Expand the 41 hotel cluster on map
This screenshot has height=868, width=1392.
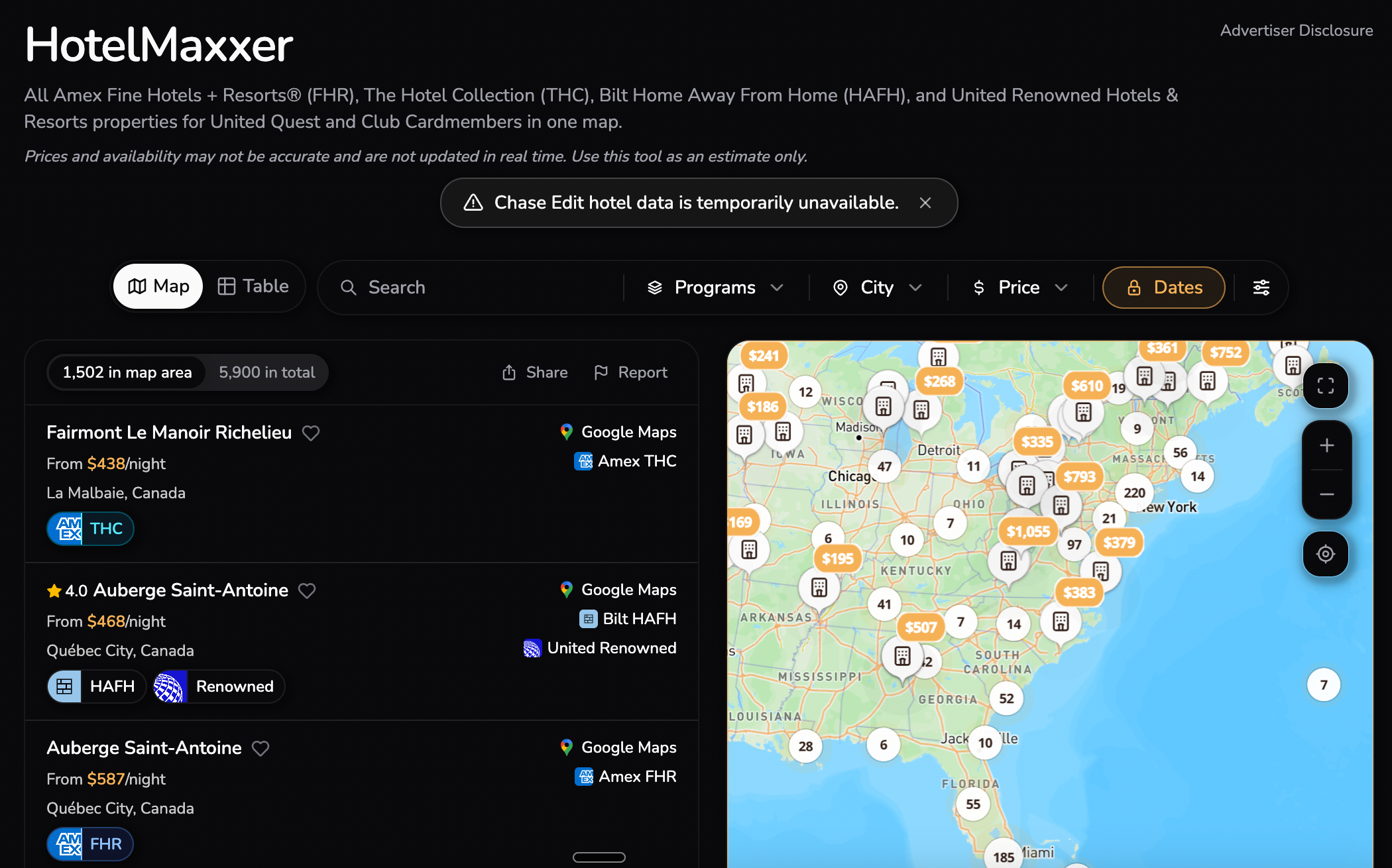point(884,604)
